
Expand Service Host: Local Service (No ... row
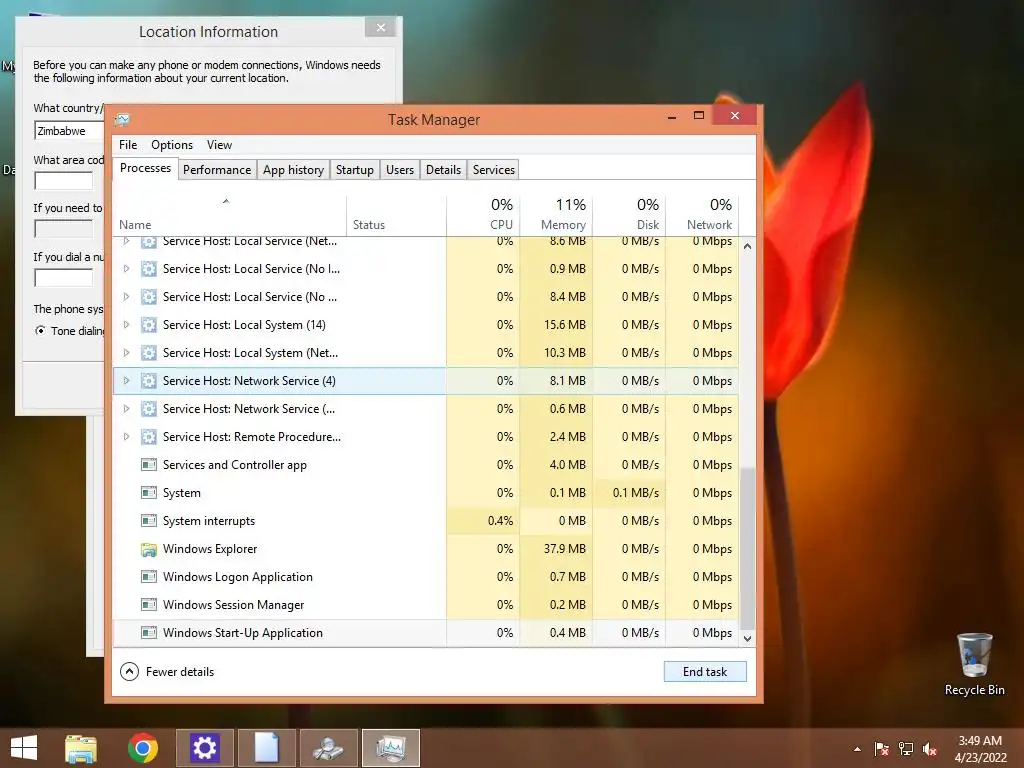127,296
